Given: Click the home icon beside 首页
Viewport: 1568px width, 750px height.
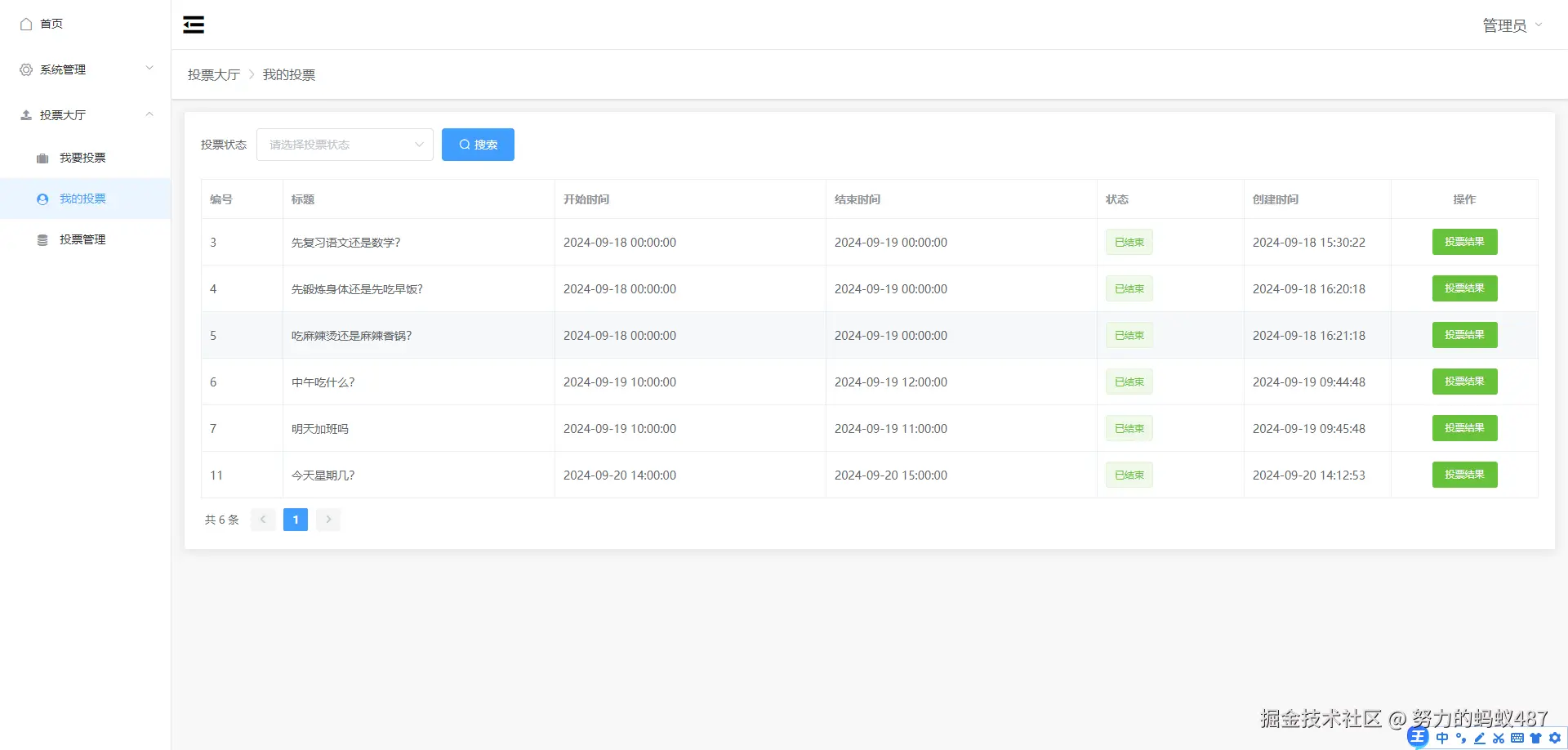Looking at the screenshot, I should [26, 24].
